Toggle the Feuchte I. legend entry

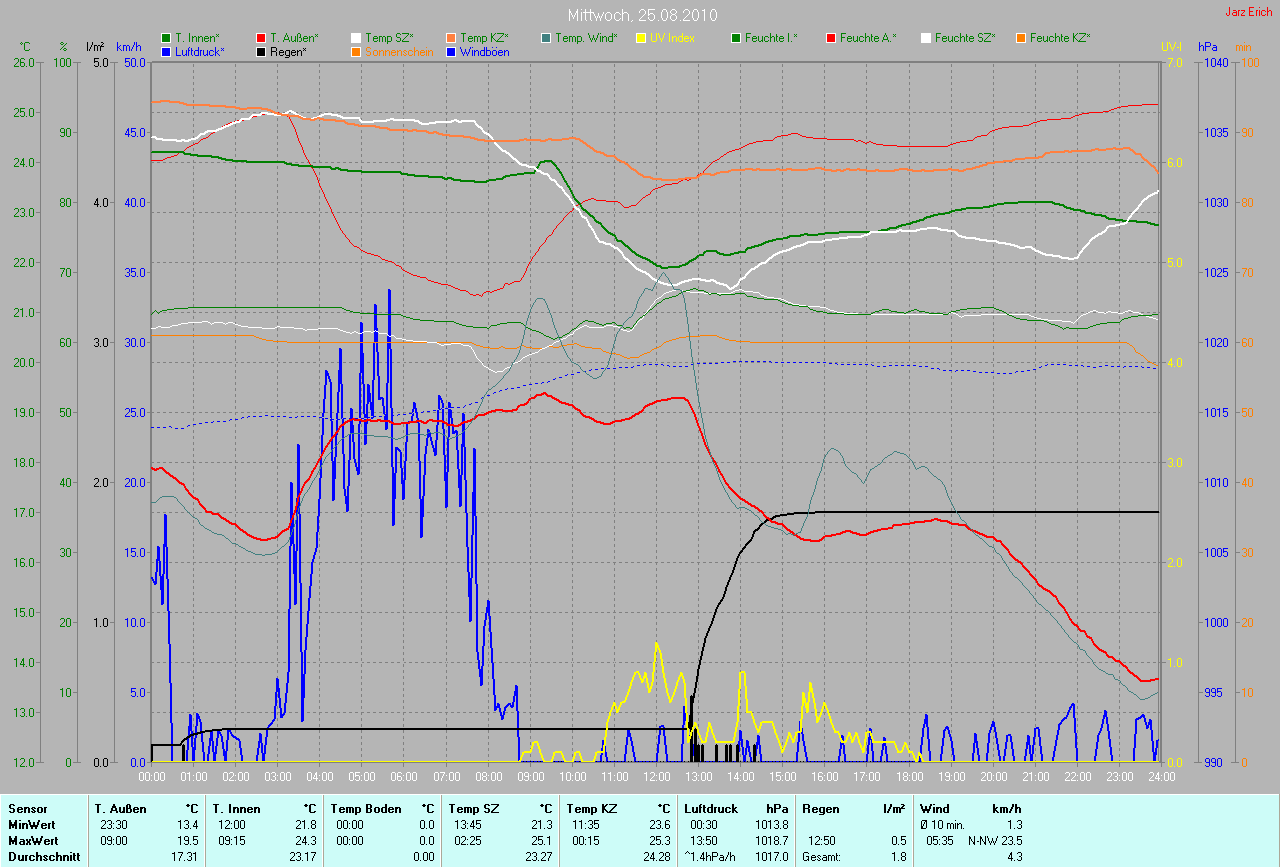coord(776,38)
